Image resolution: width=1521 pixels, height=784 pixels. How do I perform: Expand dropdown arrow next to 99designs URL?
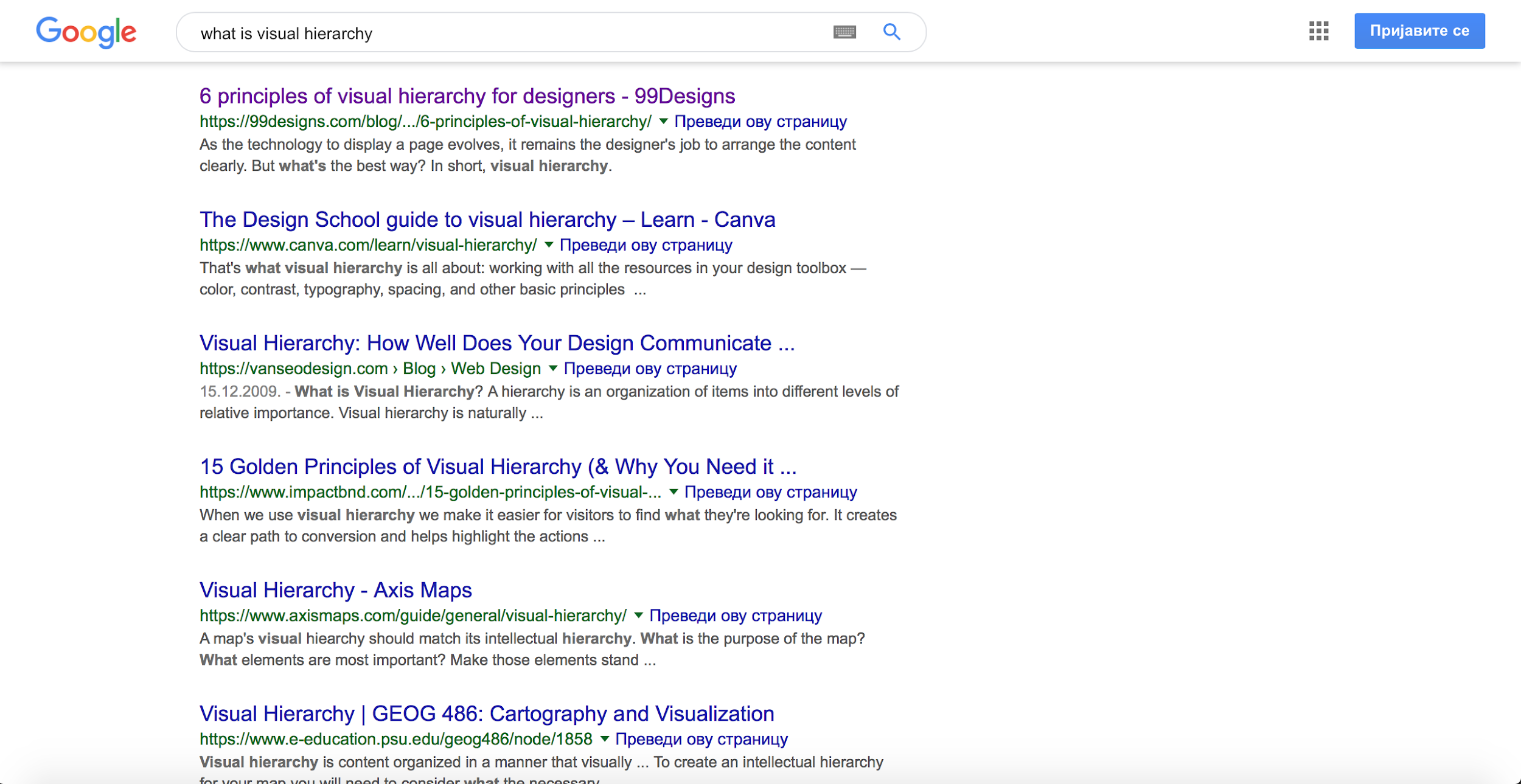pyautogui.click(x=663, y=122)
